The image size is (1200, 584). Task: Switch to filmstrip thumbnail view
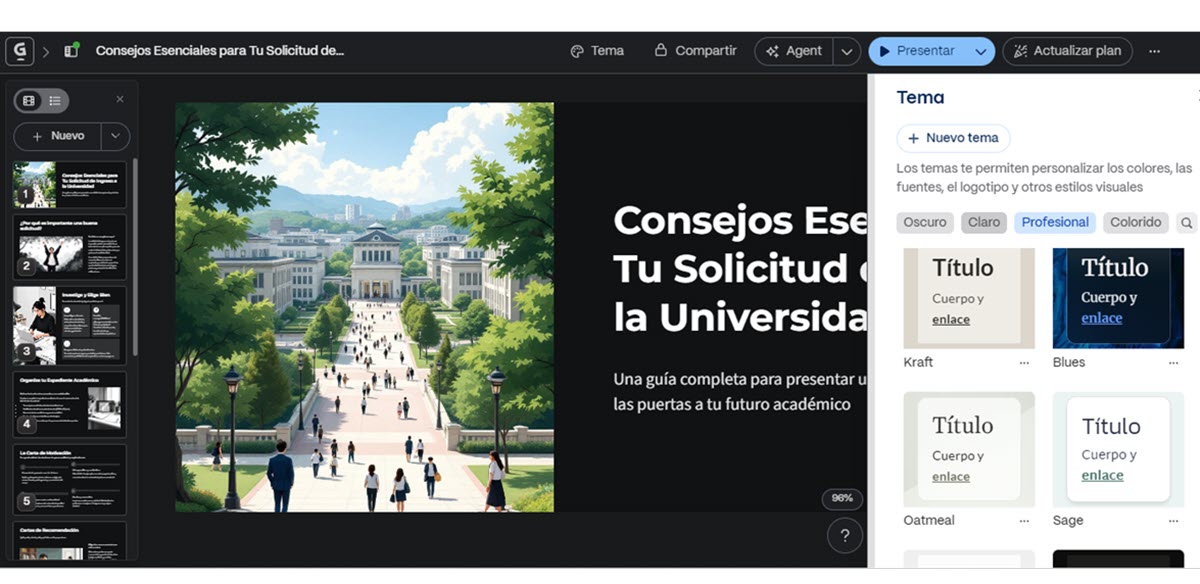coord(29,100)
